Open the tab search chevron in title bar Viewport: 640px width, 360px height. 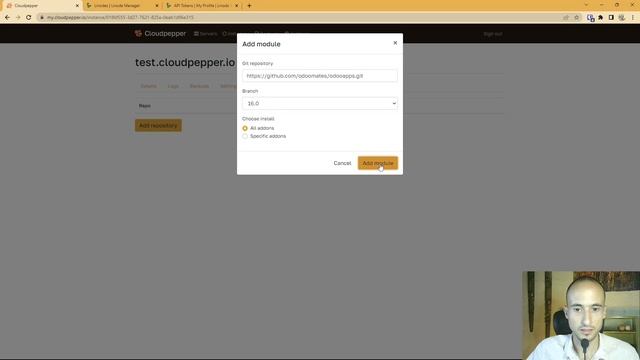(586, 5)
